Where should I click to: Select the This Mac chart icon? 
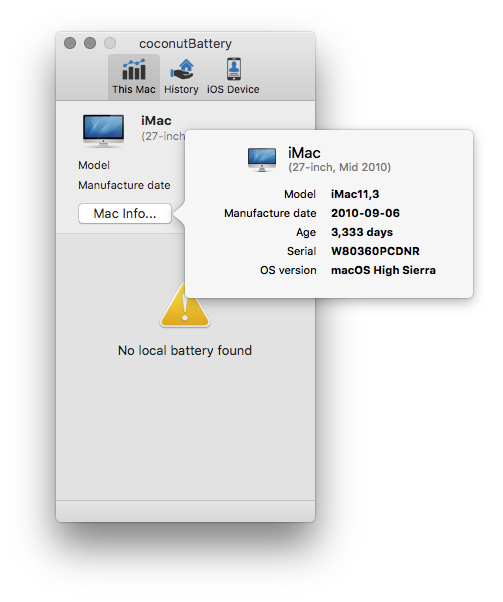(134, 69)
